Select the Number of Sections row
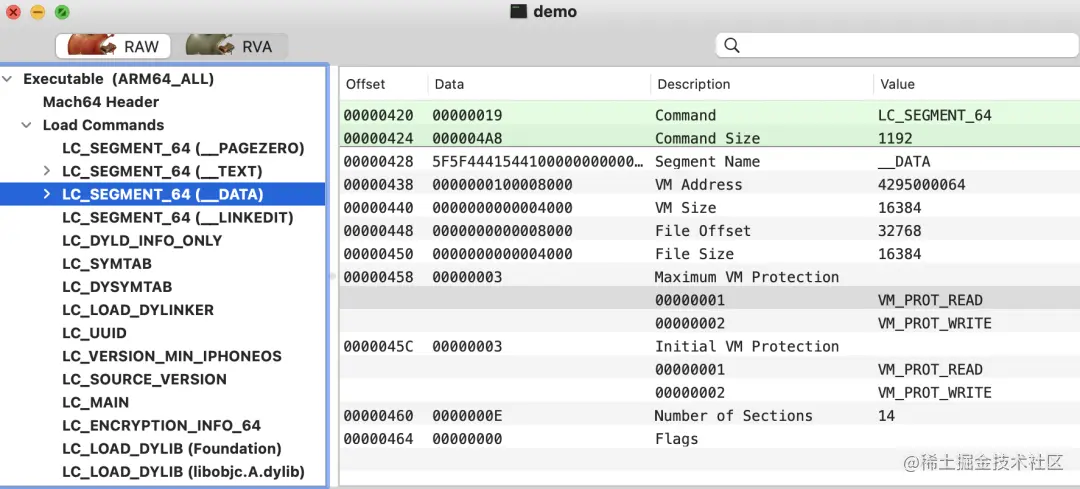Viewport: 1080px width, 489px height. click(709, 416)
